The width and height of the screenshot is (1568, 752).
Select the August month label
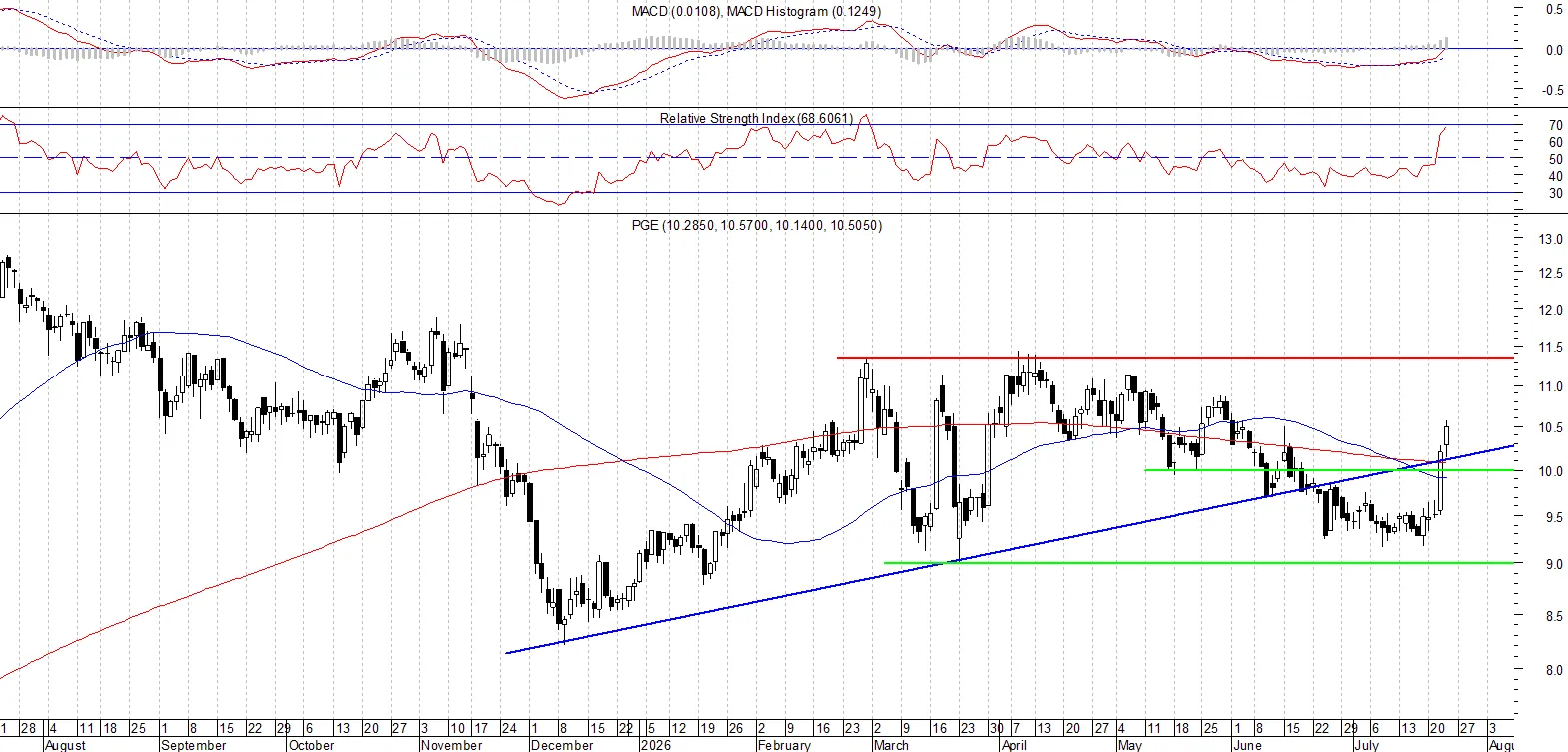point(66,745)
